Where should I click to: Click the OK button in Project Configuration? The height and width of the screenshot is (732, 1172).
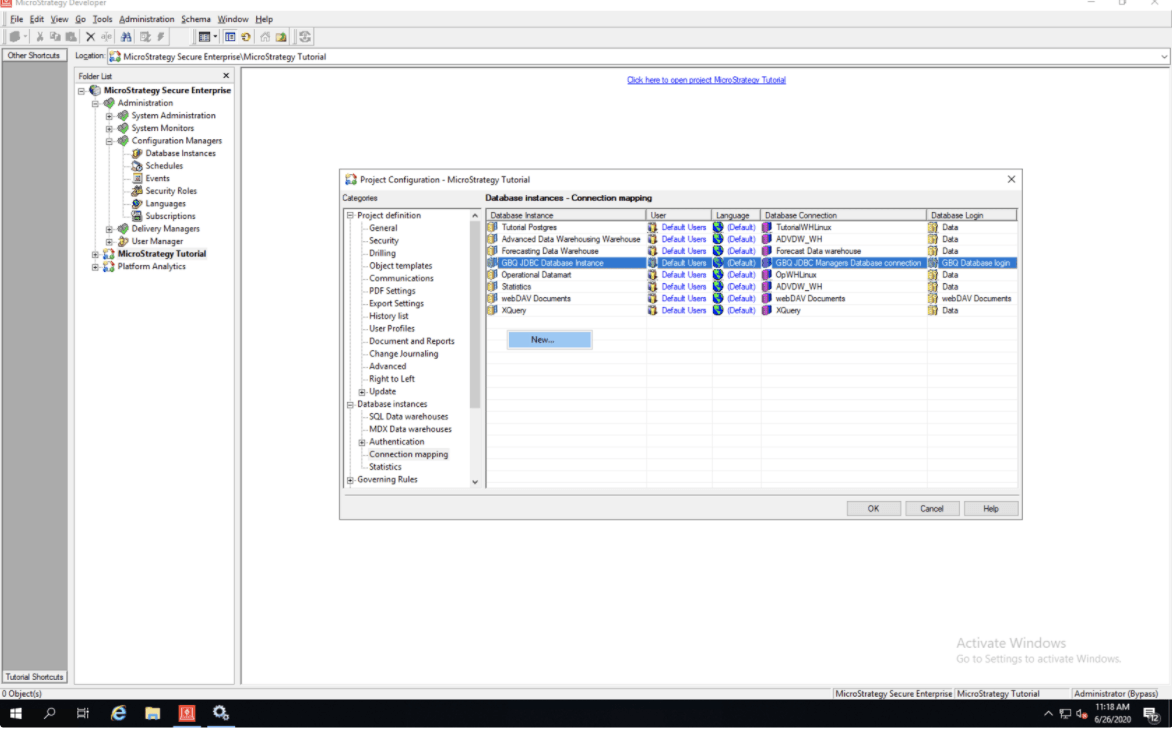873,509
